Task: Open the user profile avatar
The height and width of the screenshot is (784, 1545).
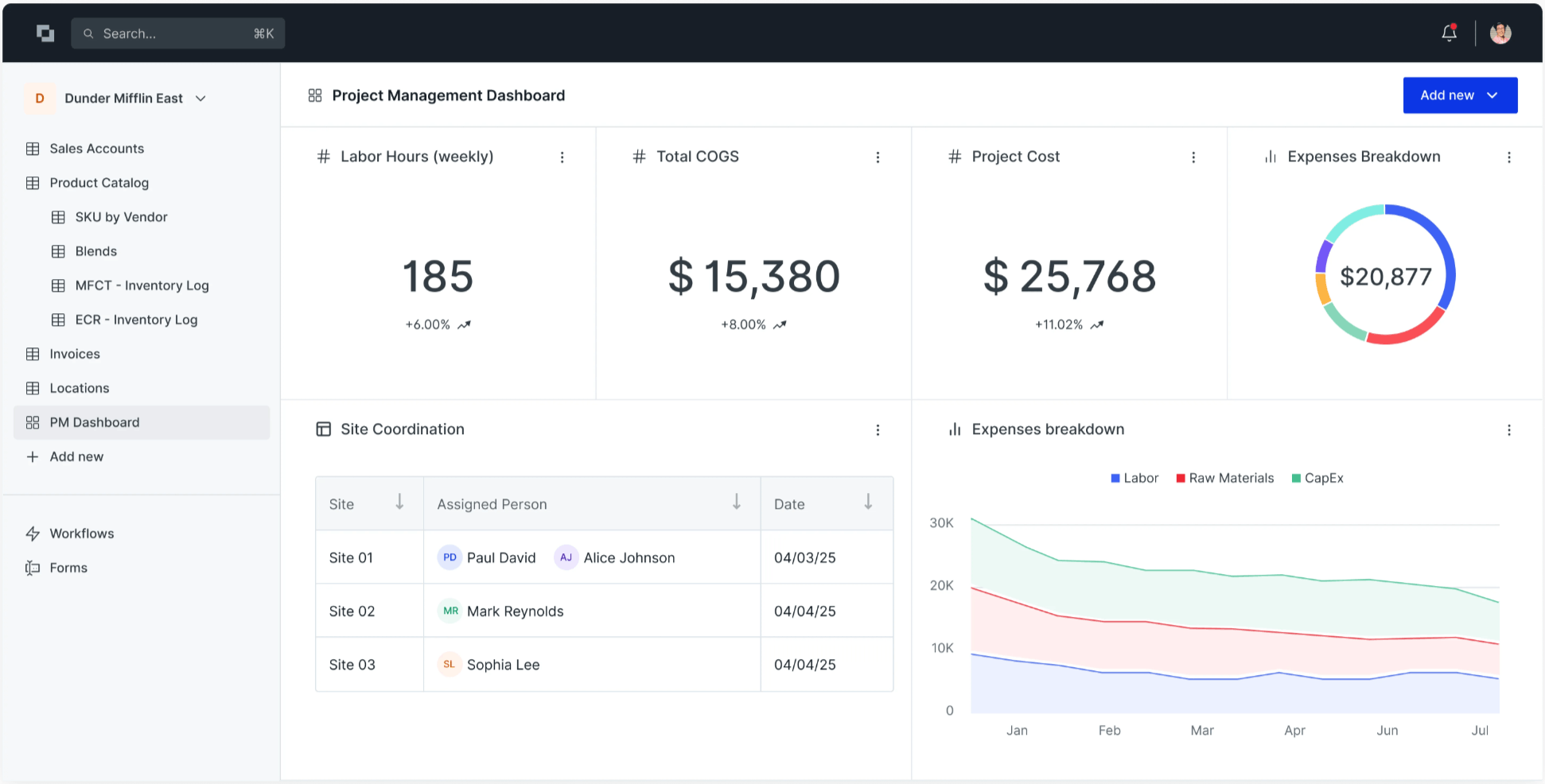Action: [x=1500, y=33]
